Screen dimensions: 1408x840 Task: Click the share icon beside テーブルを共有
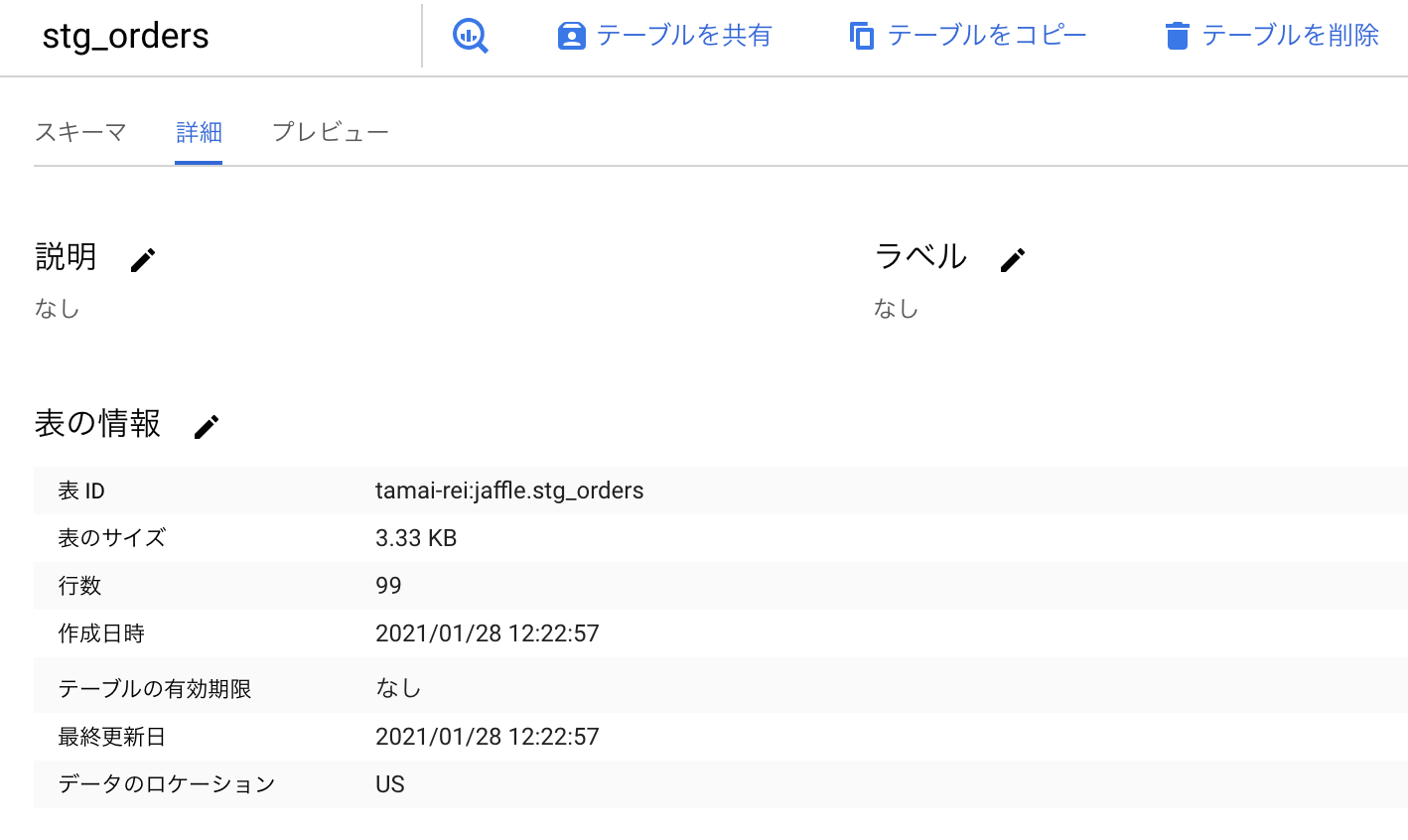[571, 36]
